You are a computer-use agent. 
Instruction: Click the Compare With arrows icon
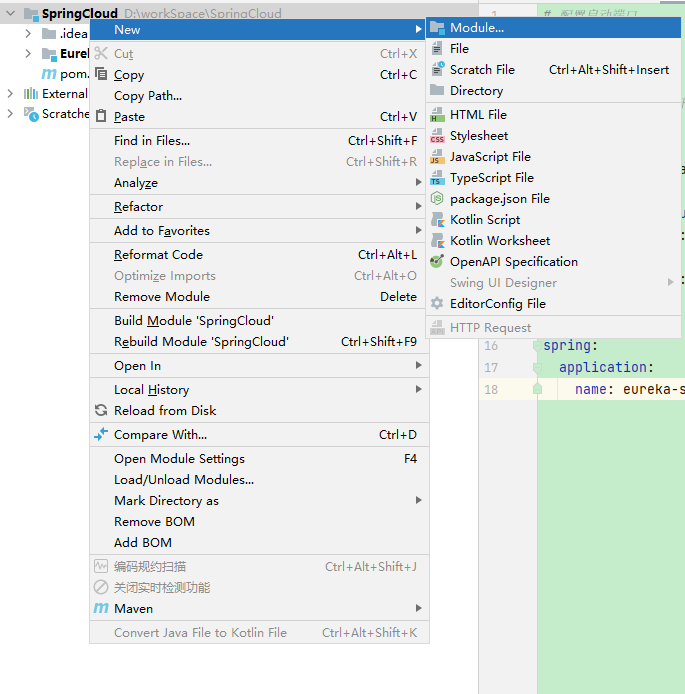coord(101,434)
